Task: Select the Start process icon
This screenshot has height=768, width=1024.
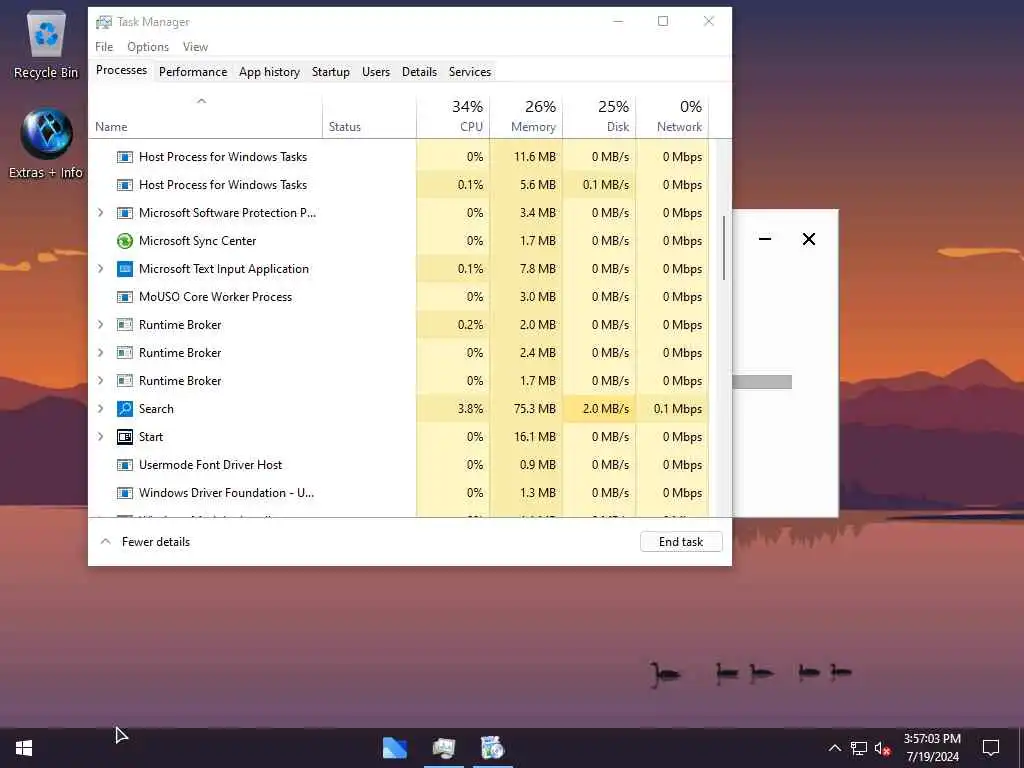Action: [x=125, y=437]
